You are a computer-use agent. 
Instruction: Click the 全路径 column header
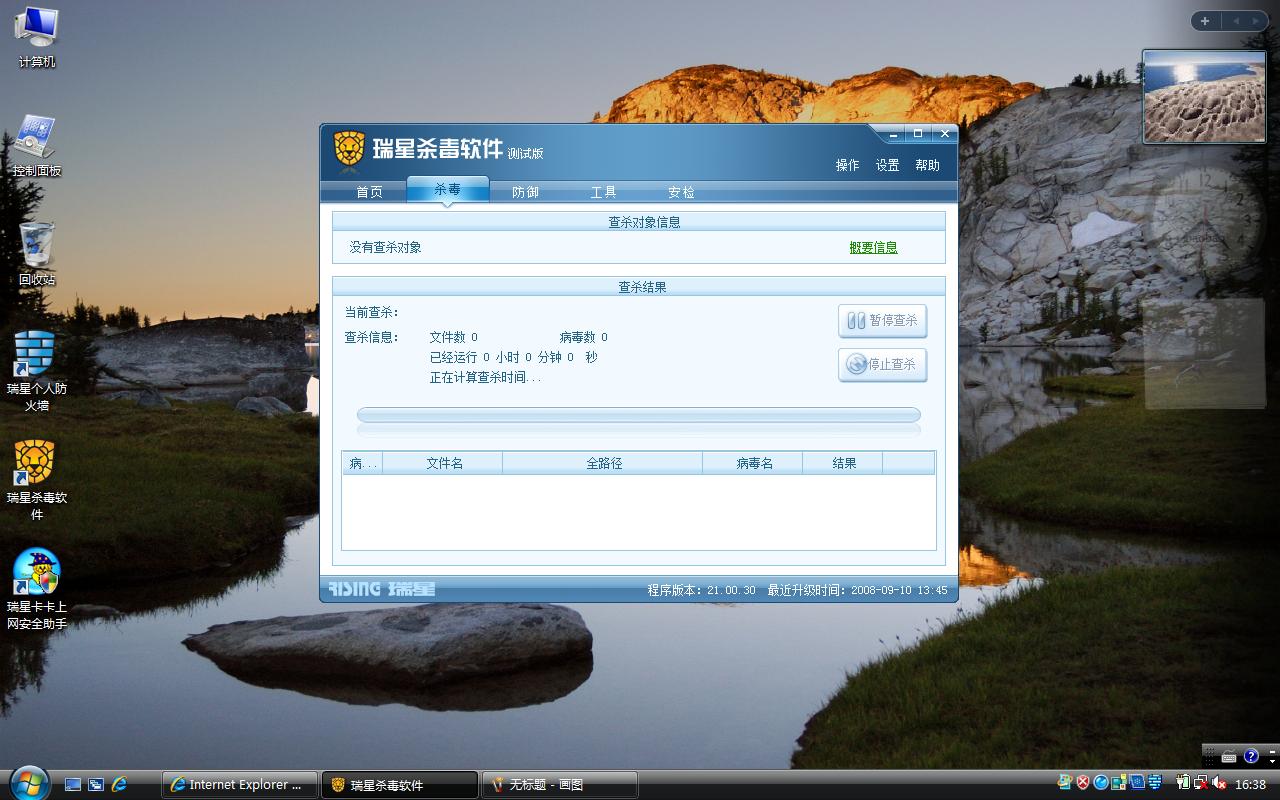click(x=603, y=463)
